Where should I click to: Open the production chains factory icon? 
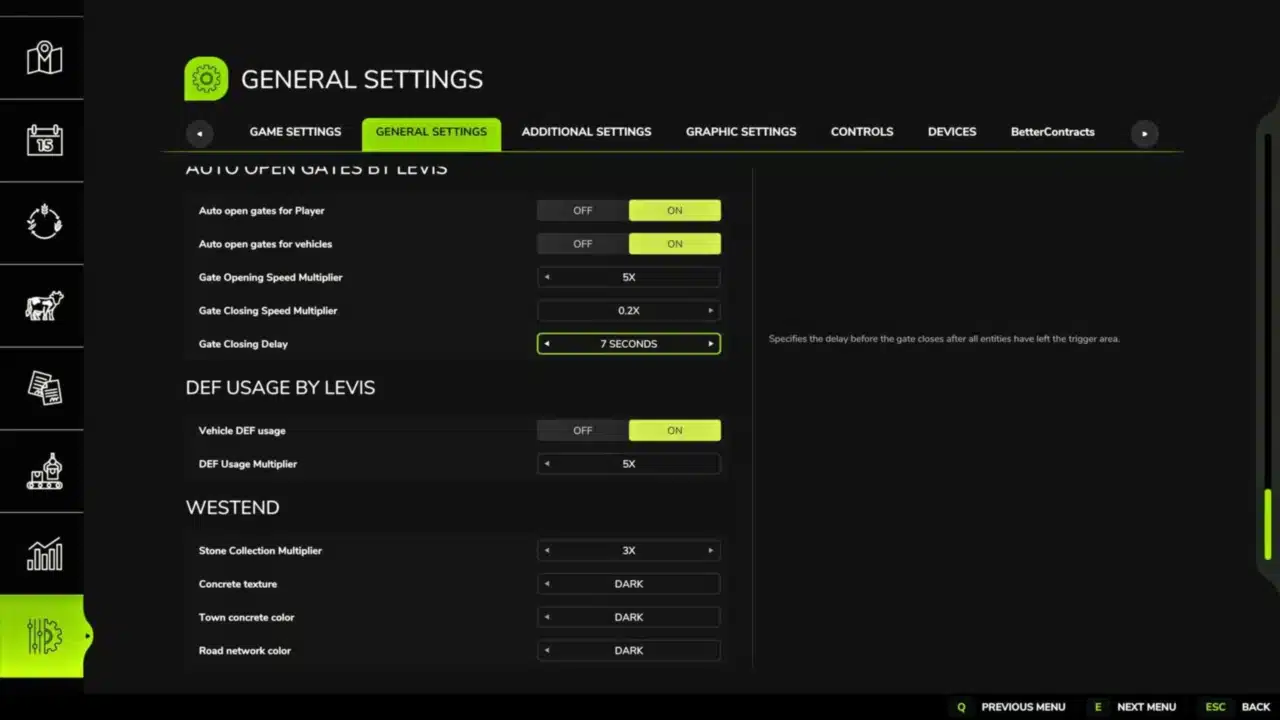[44, 471]
